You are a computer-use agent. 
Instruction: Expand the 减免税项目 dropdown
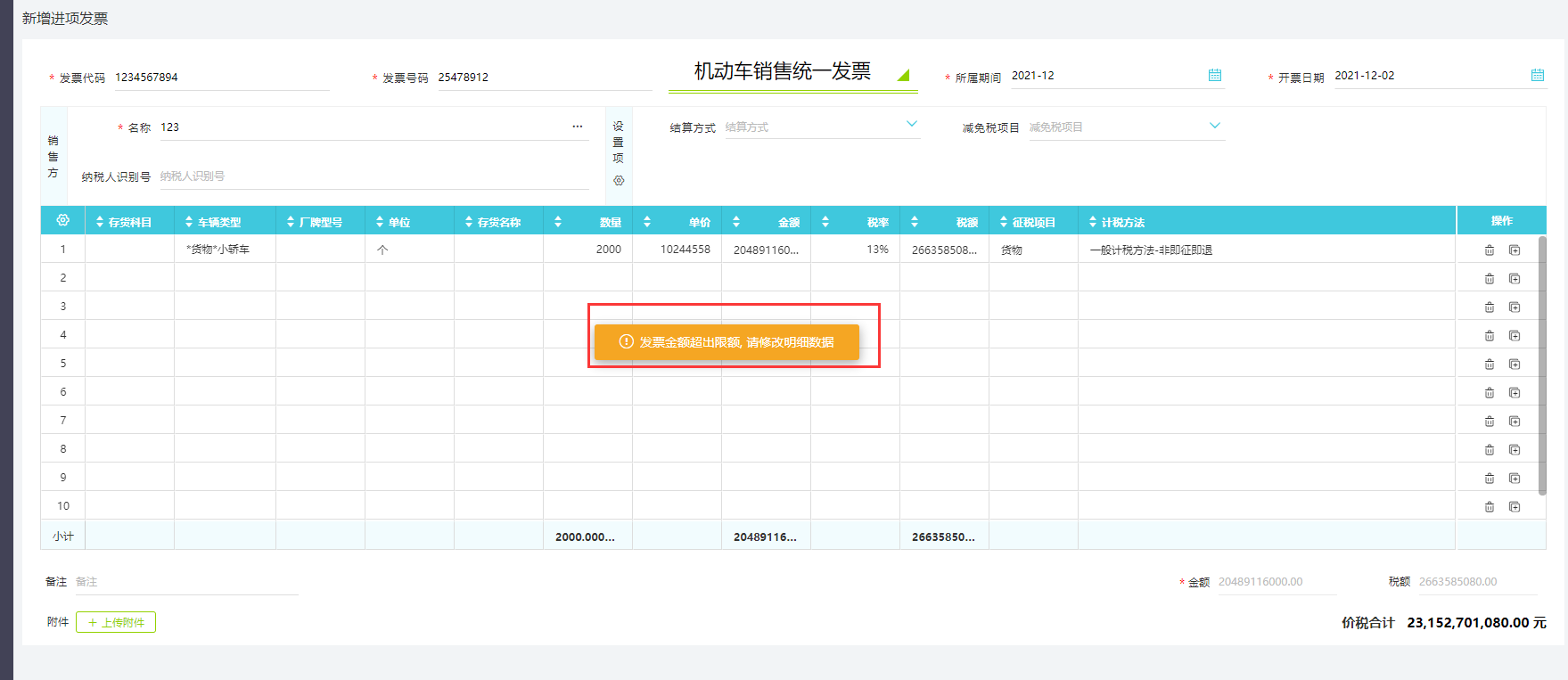coord(1214,126)
